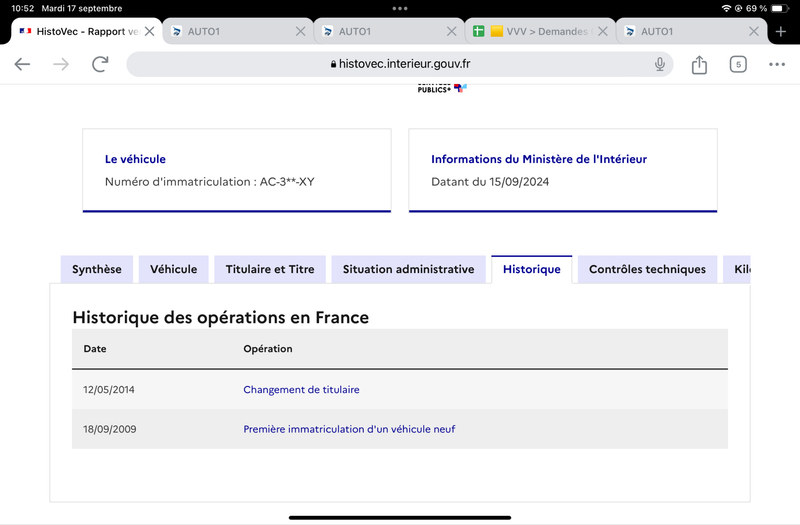Show all 5 open tabs
The height and width of the screenshot is (525, 800).
[x=738, y=64]
